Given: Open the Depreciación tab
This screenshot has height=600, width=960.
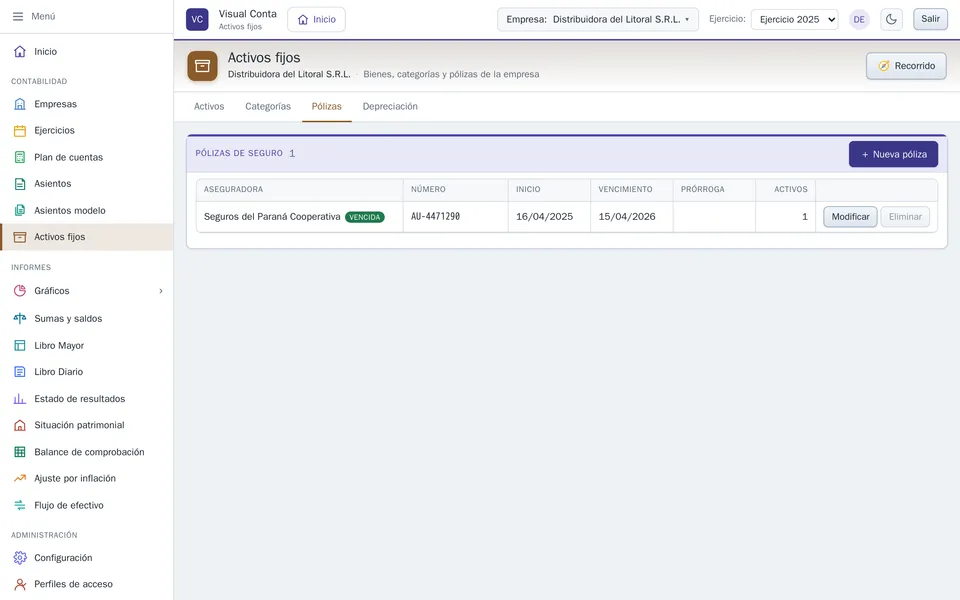Looking at the screenshot, I should click(390, 107).
